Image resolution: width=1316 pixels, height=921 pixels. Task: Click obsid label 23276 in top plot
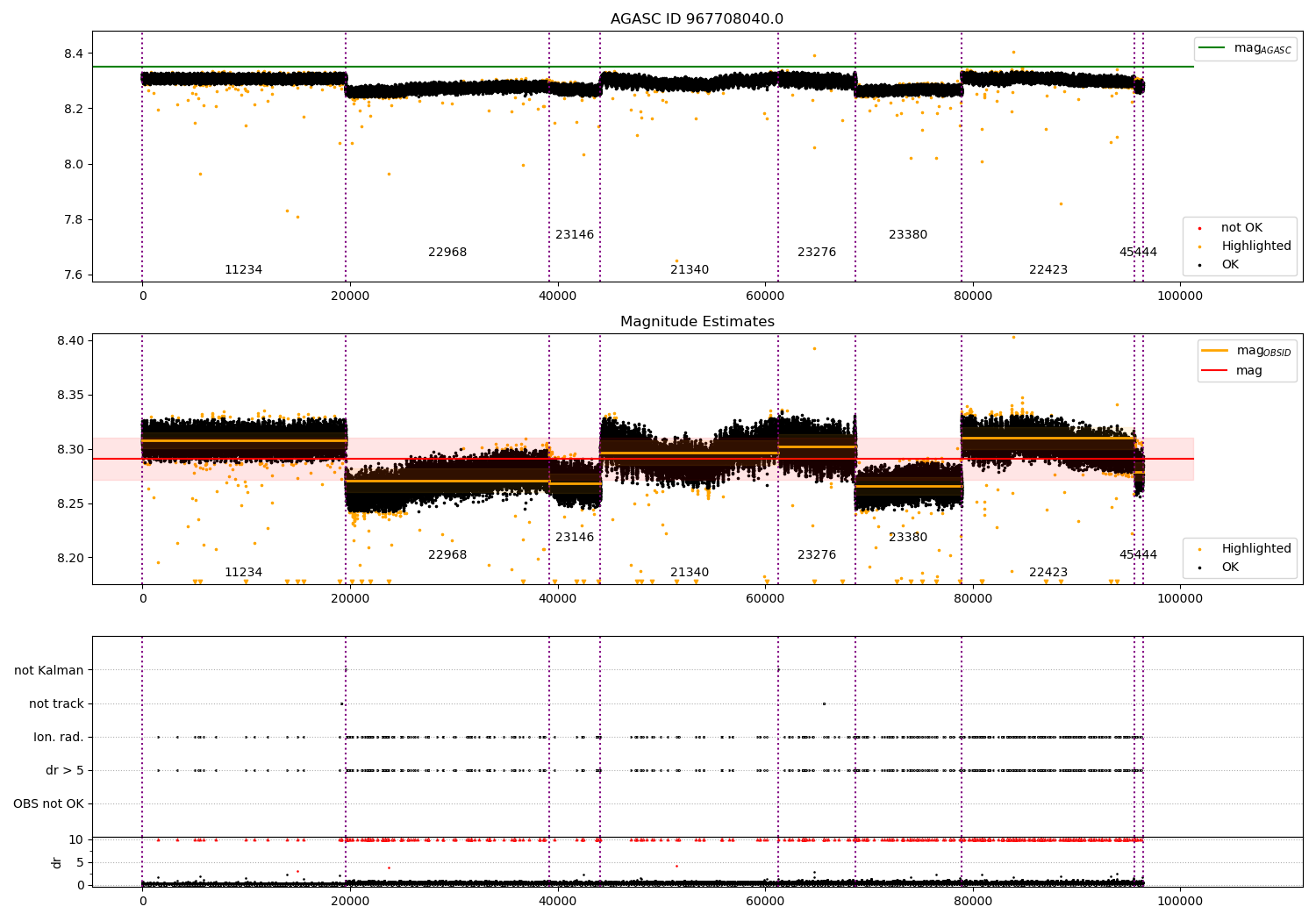pos(817,253)
